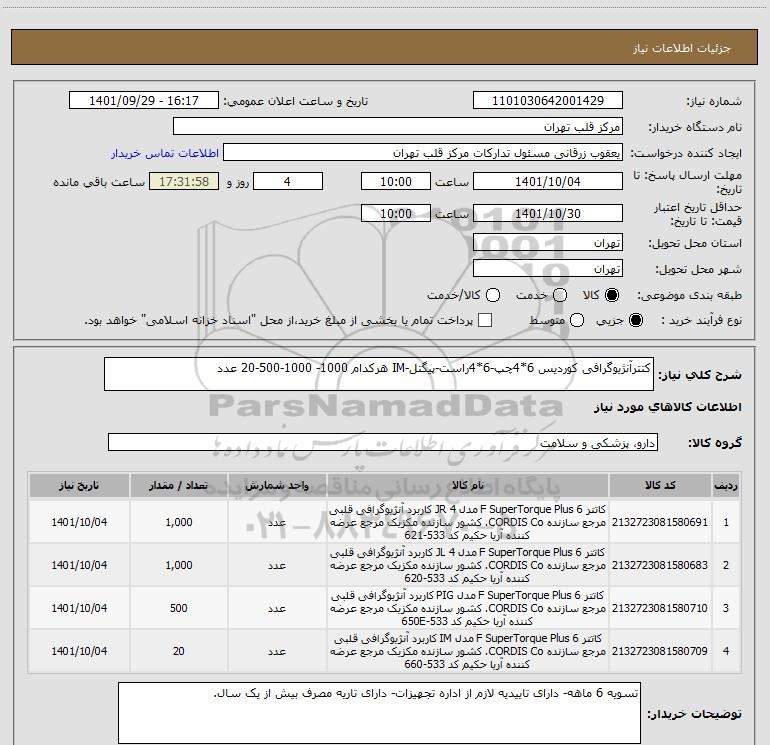Click product code 2132723081580709
The image size is (770, 745).
click(660, 651)
